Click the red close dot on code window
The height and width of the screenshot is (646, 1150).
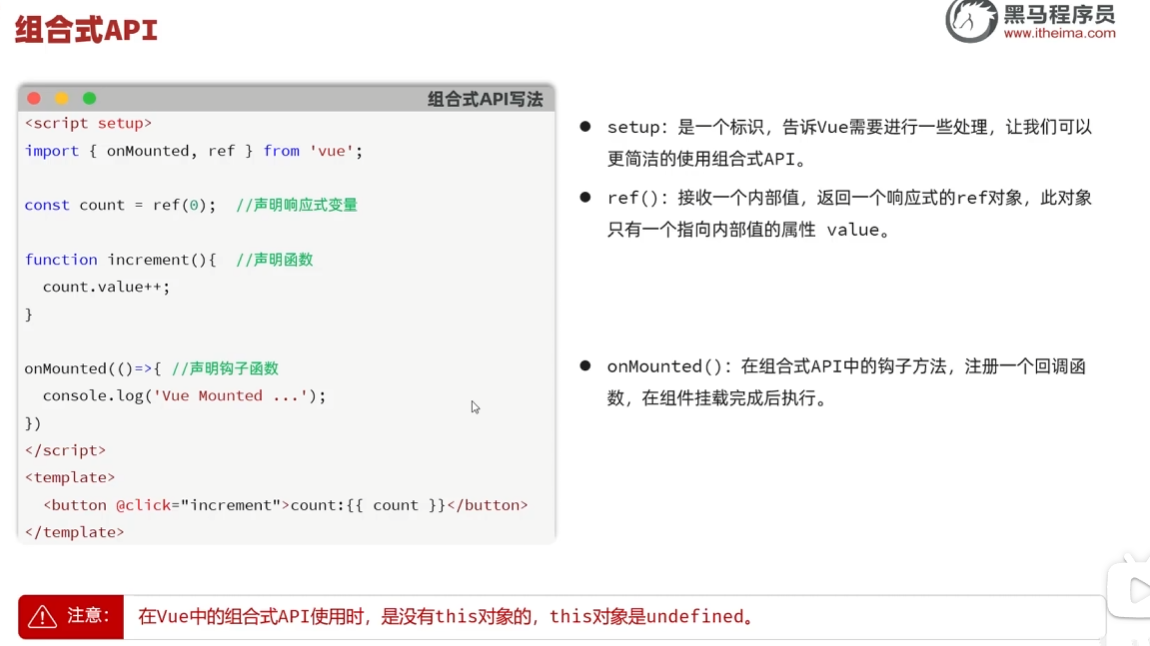tap(34, 98)
